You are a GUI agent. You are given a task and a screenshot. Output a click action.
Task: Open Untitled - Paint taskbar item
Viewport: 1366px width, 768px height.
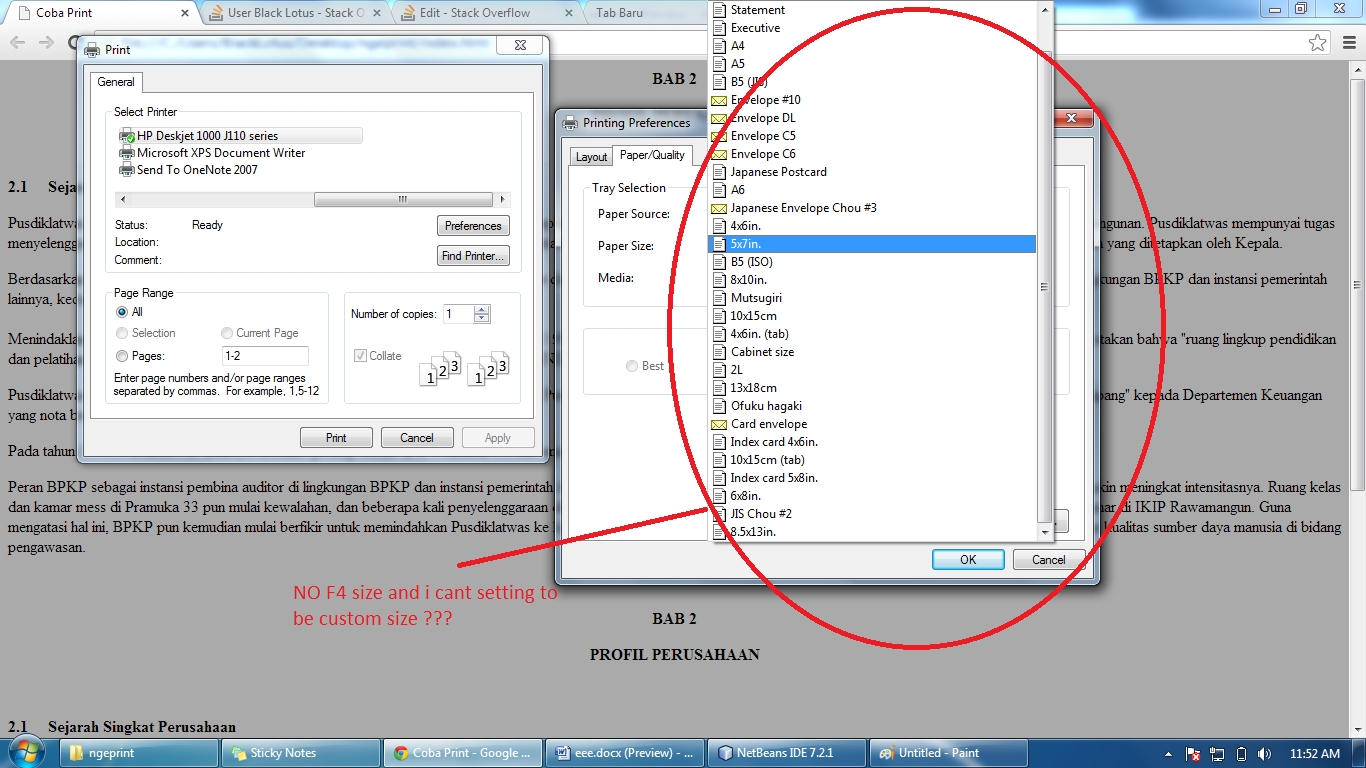point(950,753)
